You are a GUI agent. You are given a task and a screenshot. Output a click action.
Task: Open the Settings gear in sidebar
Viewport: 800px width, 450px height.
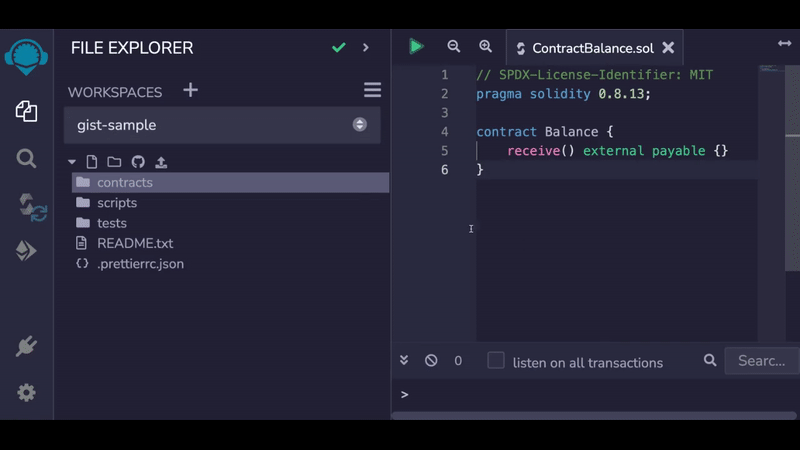tap(27, 393)
